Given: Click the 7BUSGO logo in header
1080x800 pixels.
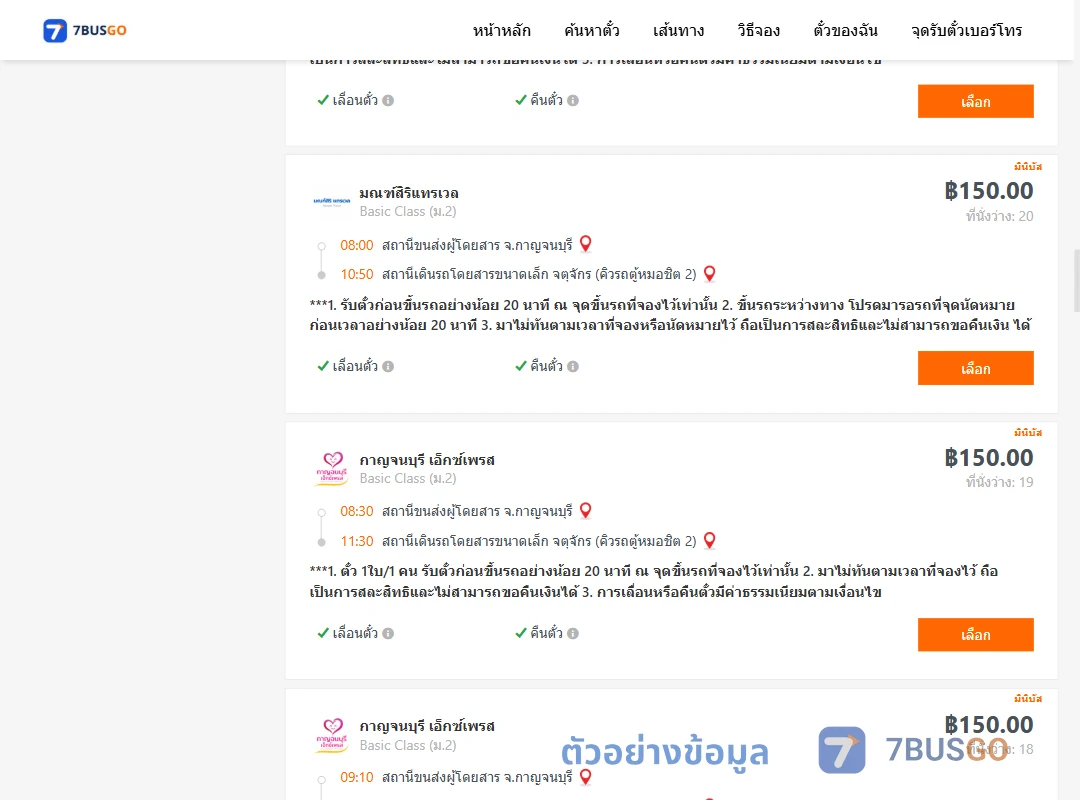Looking at the screenshot, I should tap(85, 30).
